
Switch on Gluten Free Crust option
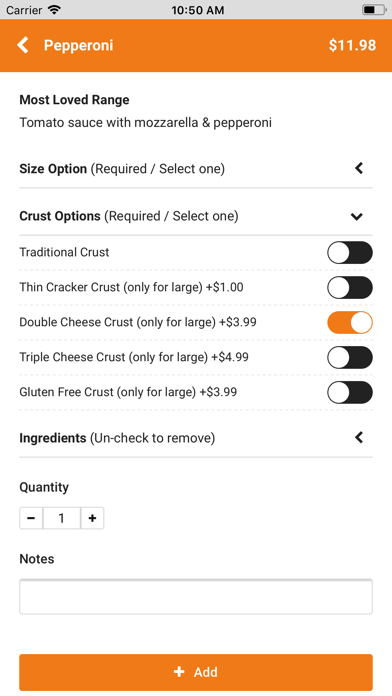coord(350,392)
